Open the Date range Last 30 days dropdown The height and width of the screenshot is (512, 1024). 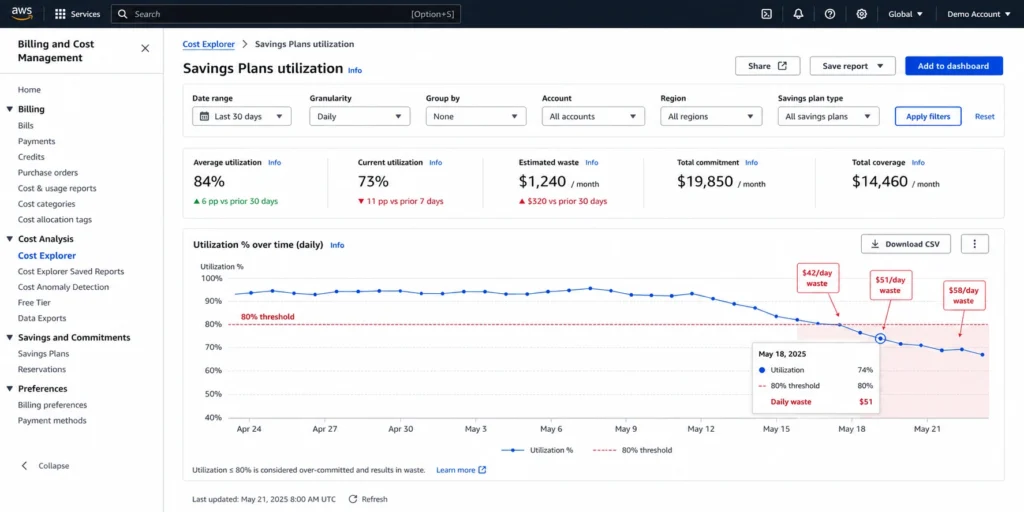[x=242, y=116]
